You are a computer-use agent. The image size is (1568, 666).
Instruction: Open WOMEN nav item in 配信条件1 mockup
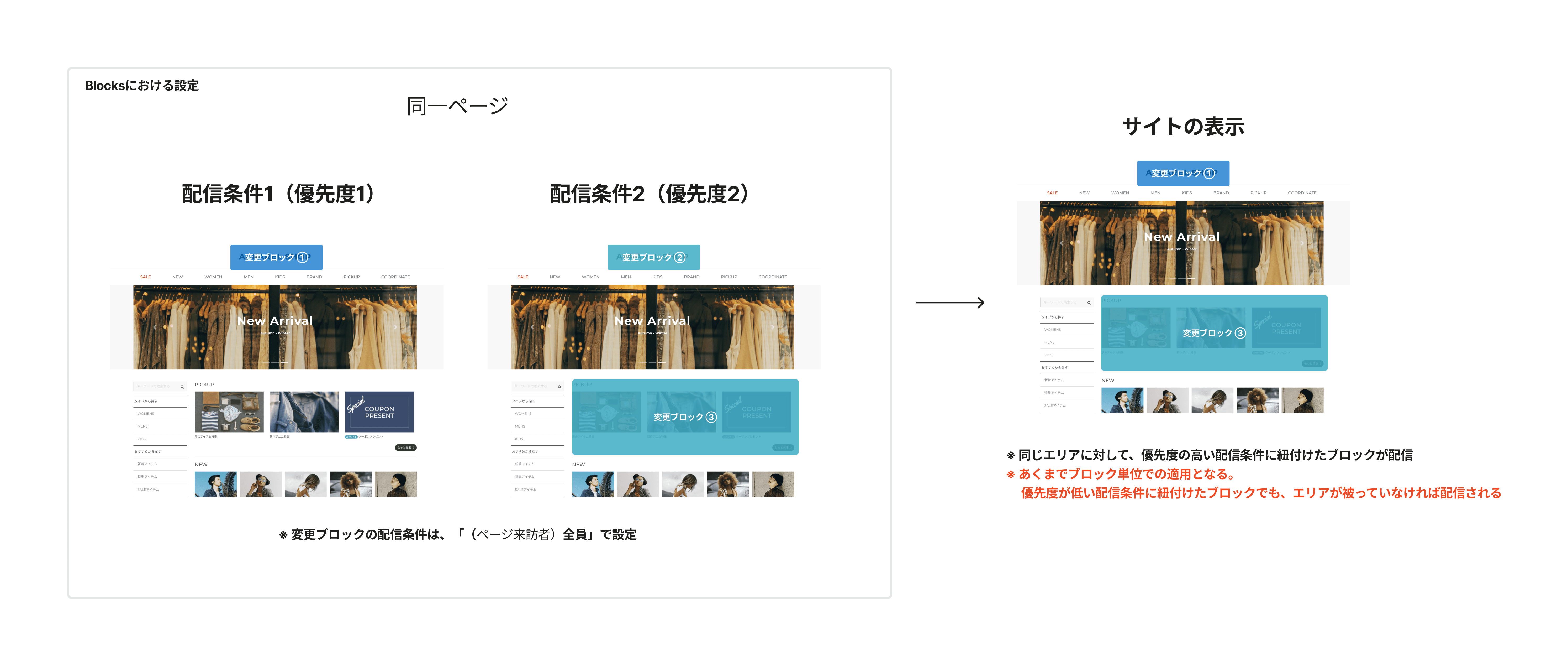click(x=213, y=277)
